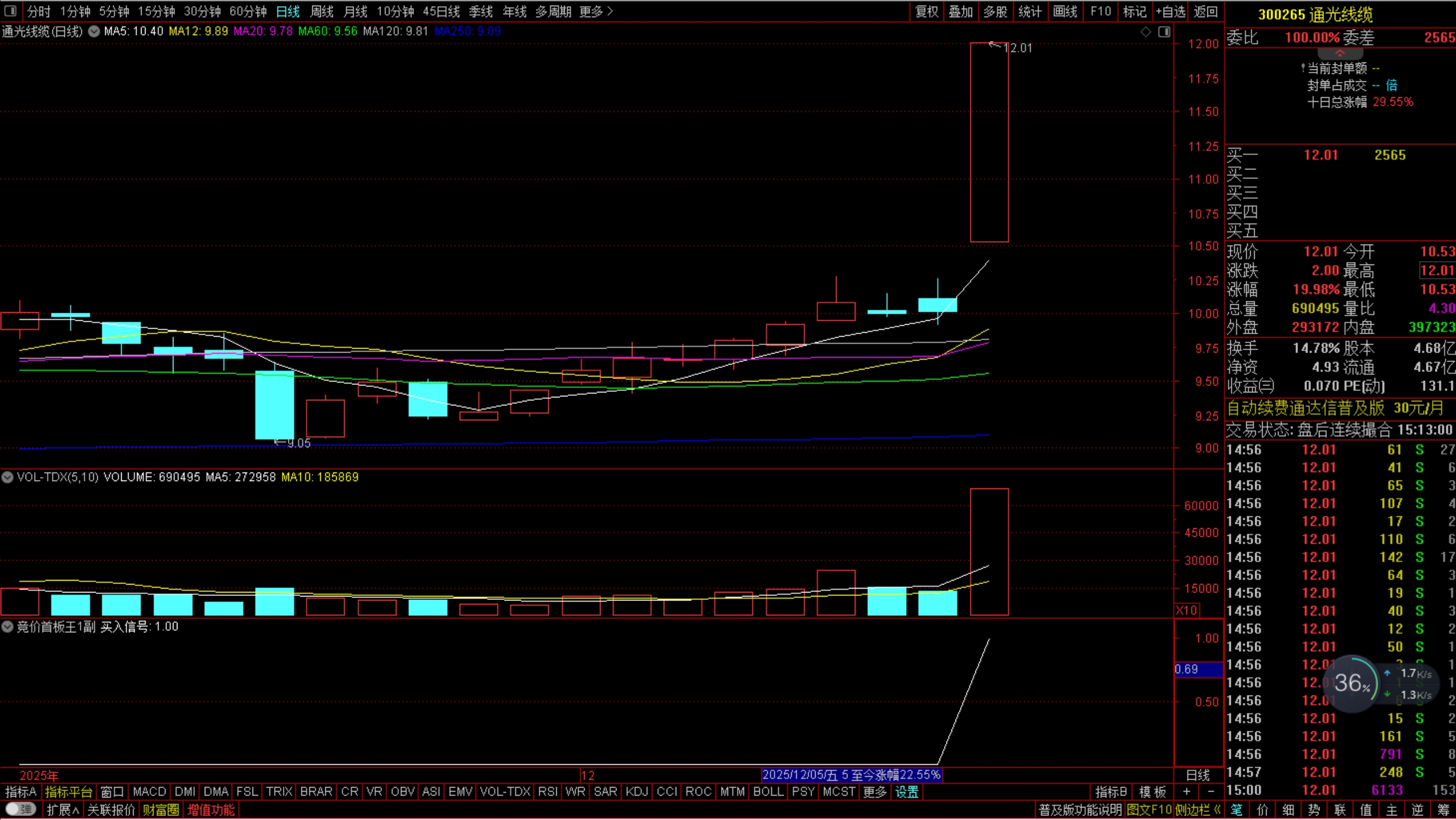Click the red up-arrow collapse handle under 委比

(x=1339, y=53)
